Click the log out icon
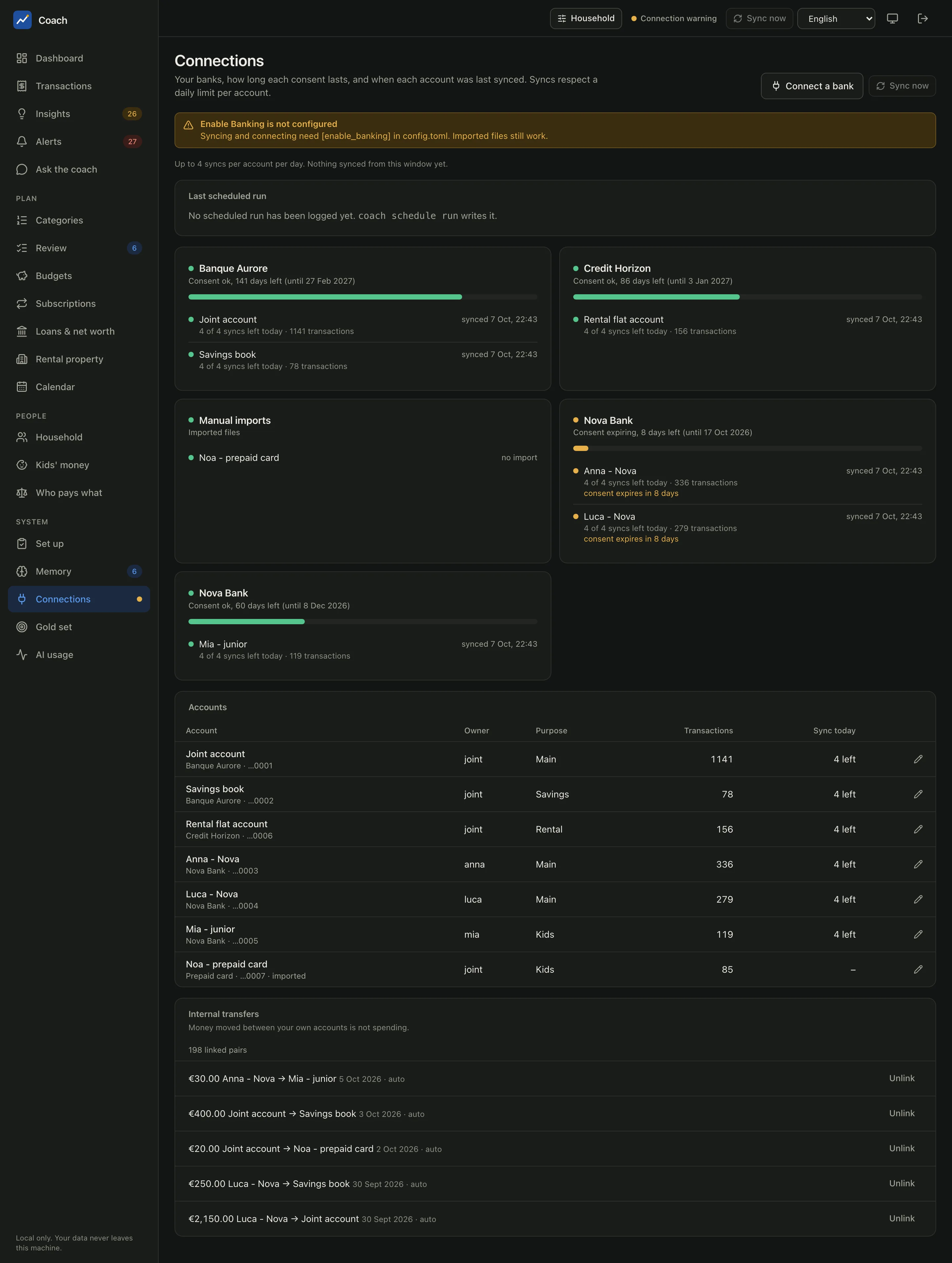The width and height of the screenshot is (952, 1263). pyautogui.click(x=922, y=19)
